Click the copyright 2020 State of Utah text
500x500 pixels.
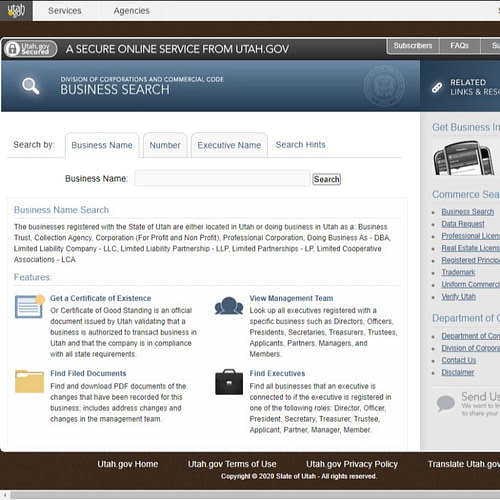299,476
